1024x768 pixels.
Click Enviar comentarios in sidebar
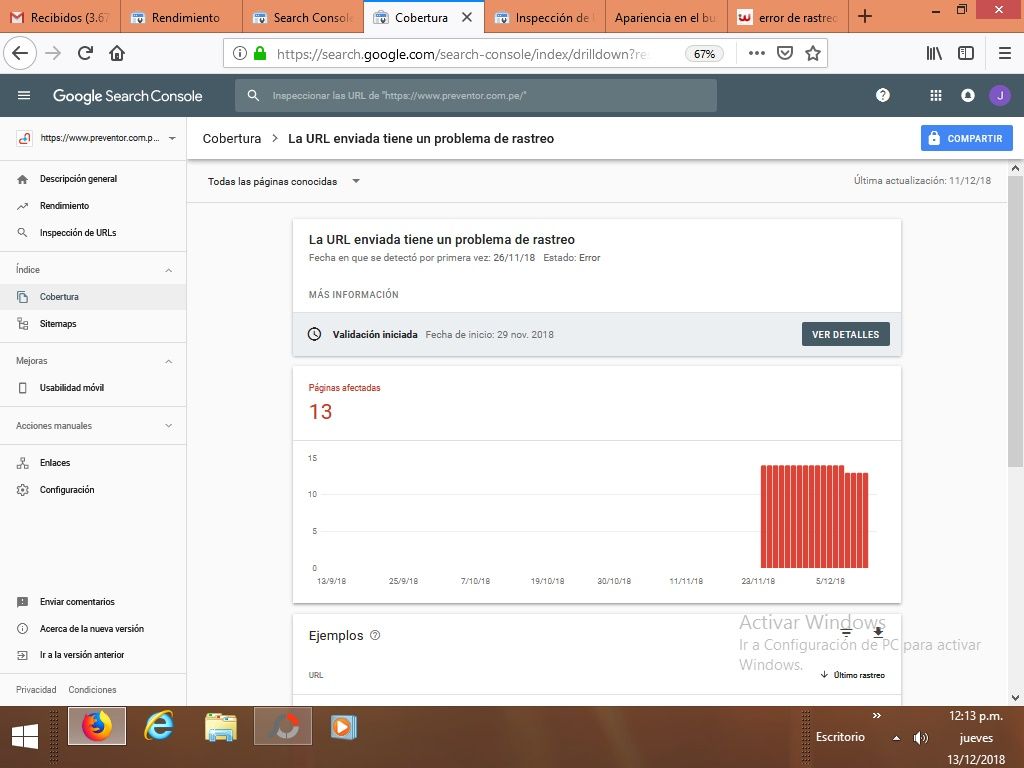[x=93, y=602]
